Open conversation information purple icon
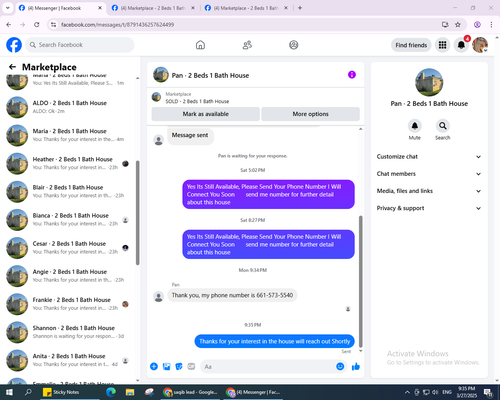 pos(352,75)
